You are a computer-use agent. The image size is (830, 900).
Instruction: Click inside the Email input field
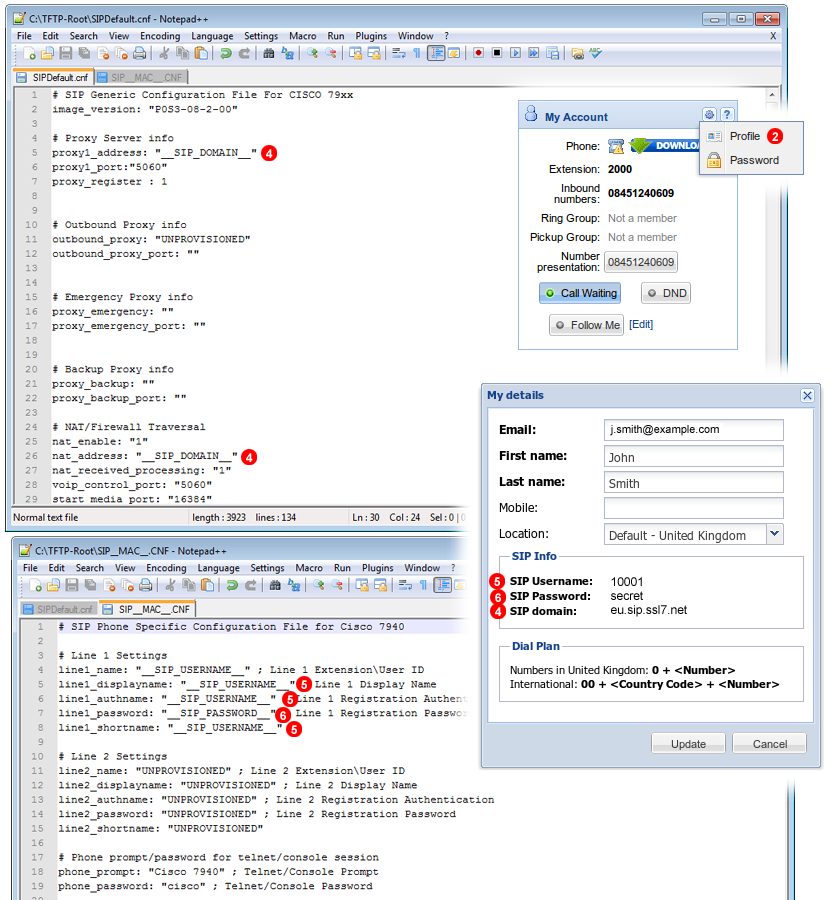tap(695, 430)
